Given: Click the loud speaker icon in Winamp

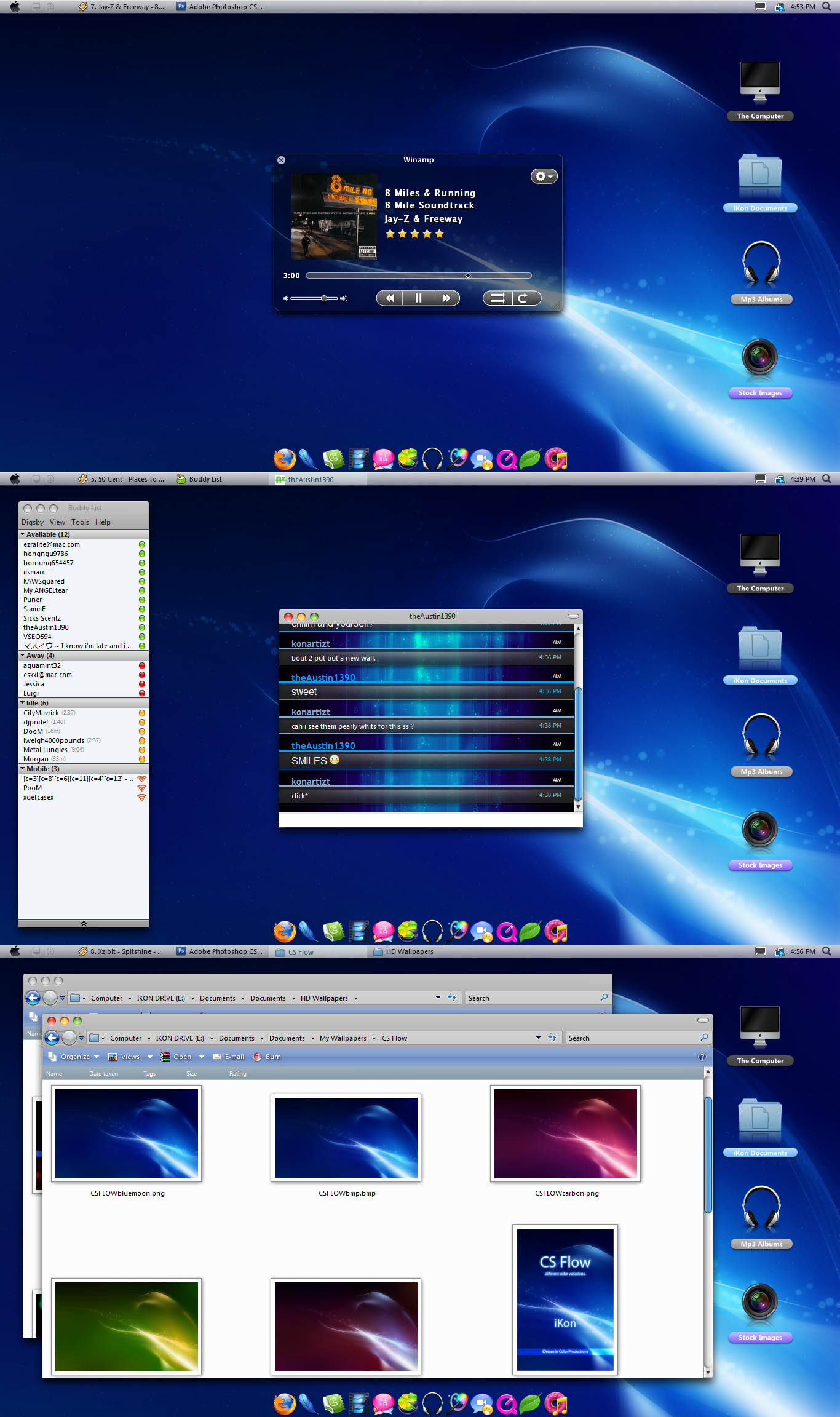Looking at the screenshot, I should pos(344,298).
